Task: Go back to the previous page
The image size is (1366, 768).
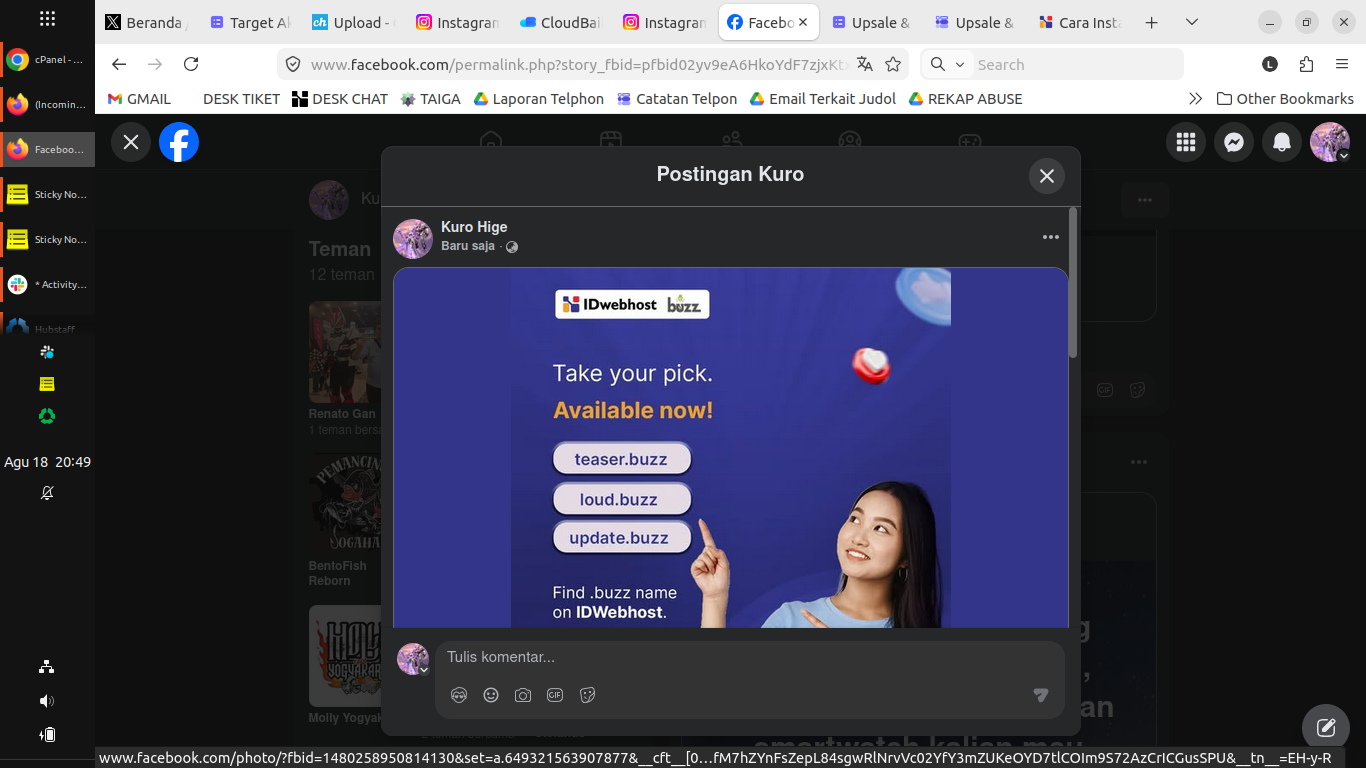Action: click(119, 64)
